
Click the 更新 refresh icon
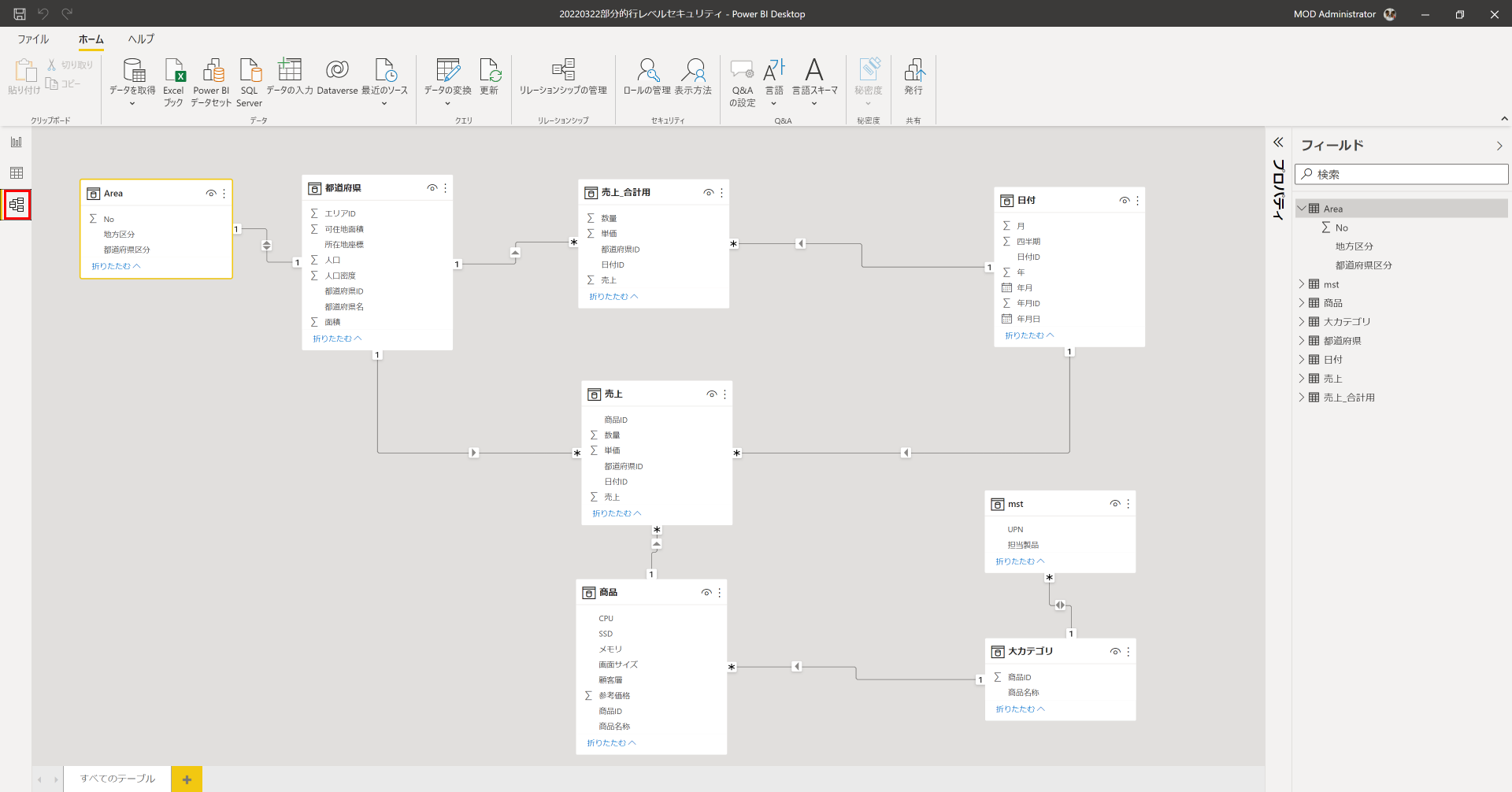pyautogui.click(x=489, y=72)
